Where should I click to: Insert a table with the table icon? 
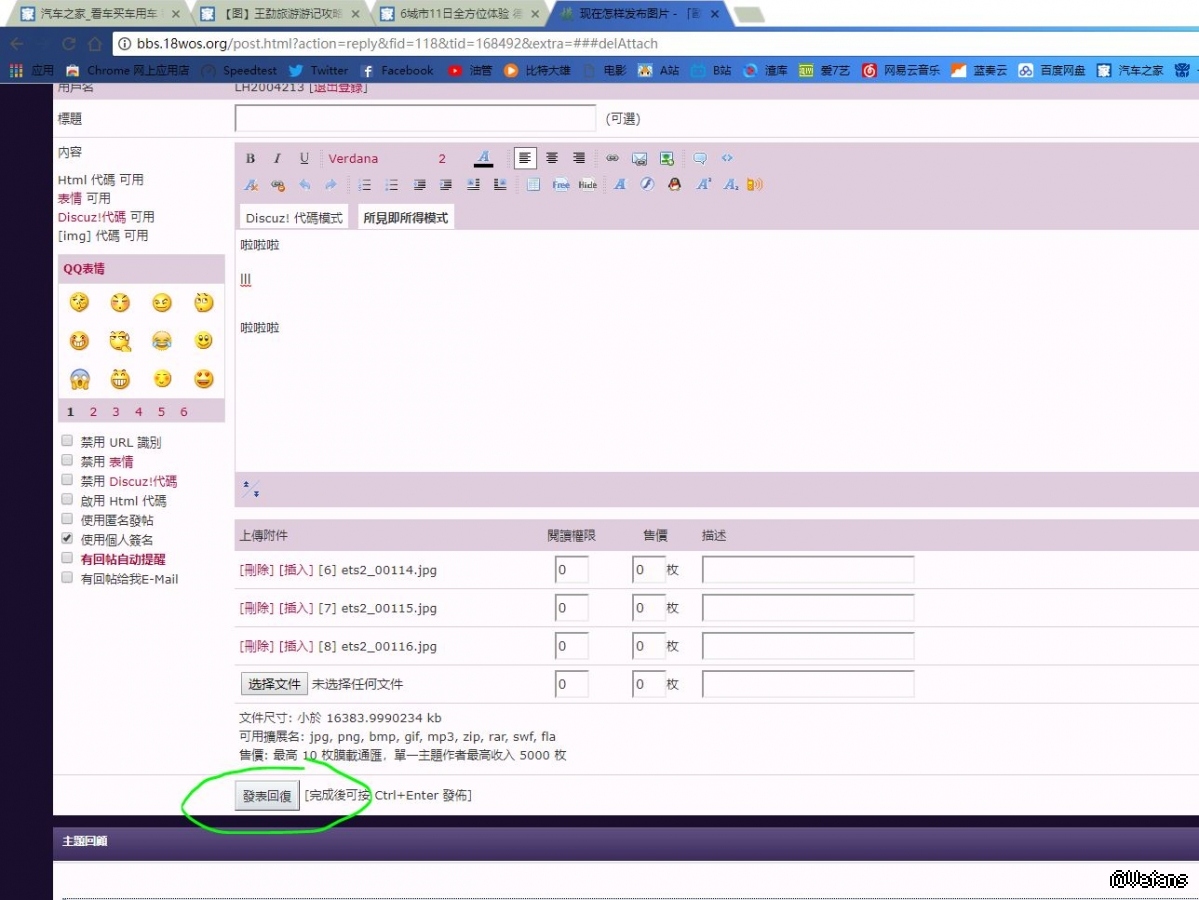(x=533, y=185)
